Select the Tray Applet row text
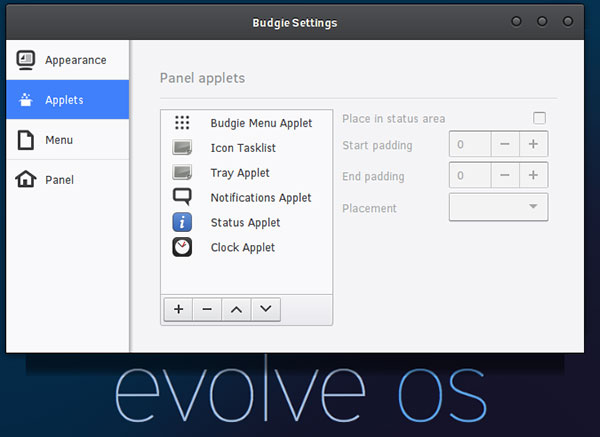The height and width of the screenshot is (437, 600). [240, 173]
